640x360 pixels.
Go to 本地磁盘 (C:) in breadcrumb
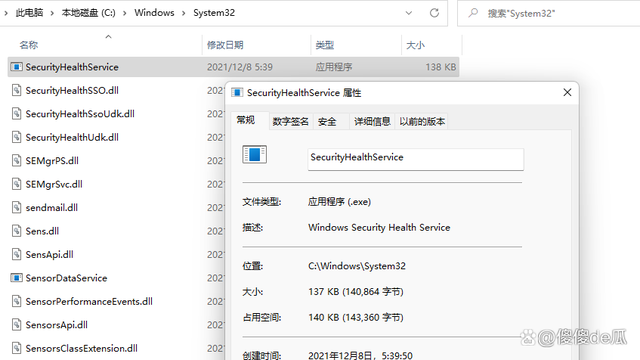(89, 13)
